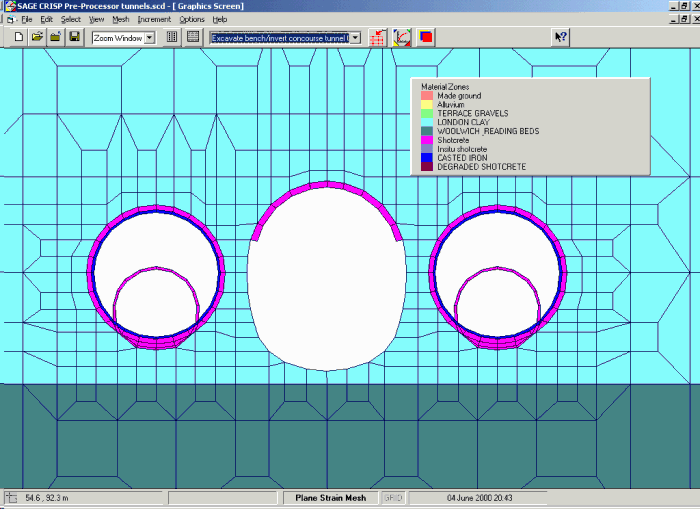Click the Alluvium yellow color swatch
The height and width of the screenshot is (509, 700).
pyautogui.click(x=427, y=104)
